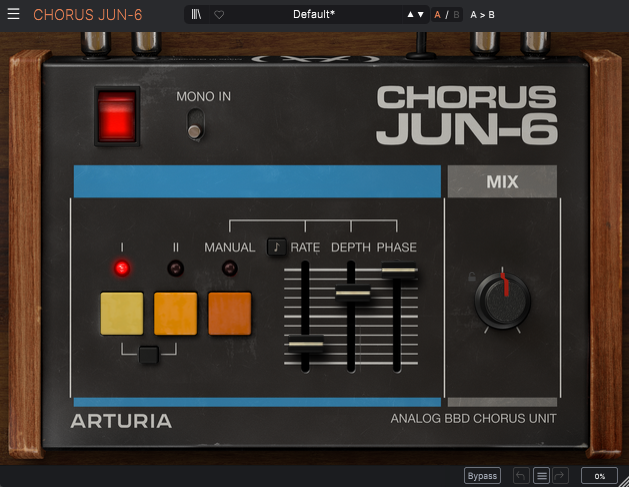Click the PHASE slider handle
The width and height of the screenshot is (629, 487).
(x=399, y=270)
